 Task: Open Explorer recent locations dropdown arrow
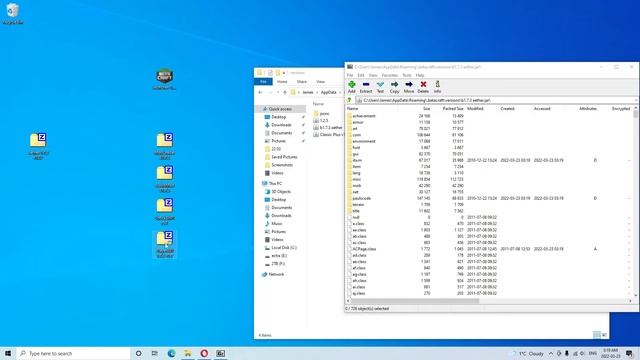point(278,93)
